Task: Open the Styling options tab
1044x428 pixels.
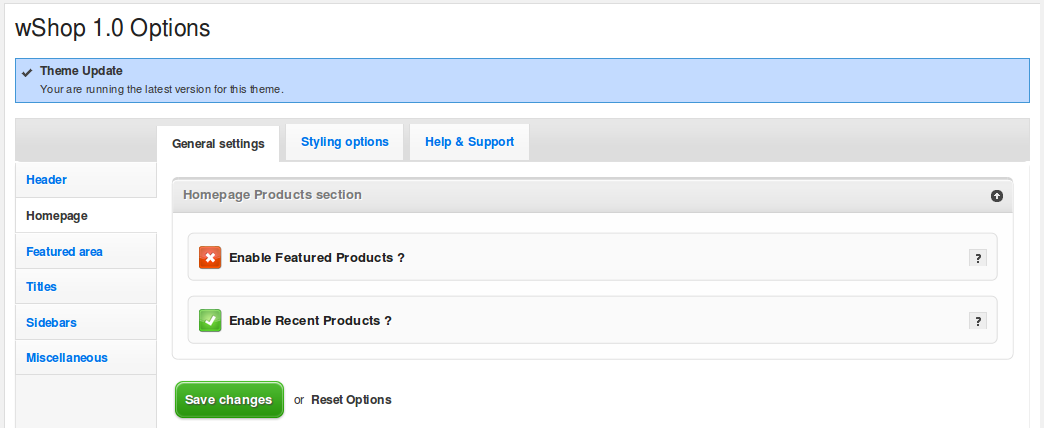Action: click(x=345, y=142)
